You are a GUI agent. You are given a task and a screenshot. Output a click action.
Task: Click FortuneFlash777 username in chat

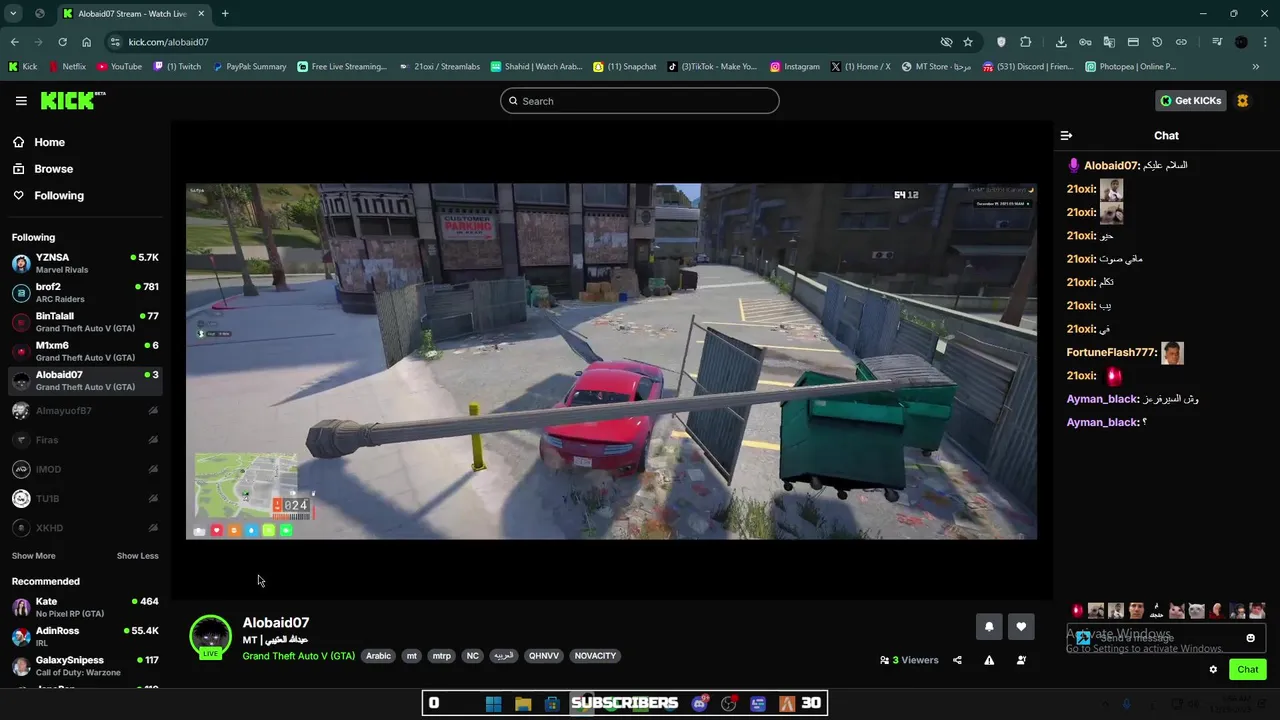pos(1112,353)
